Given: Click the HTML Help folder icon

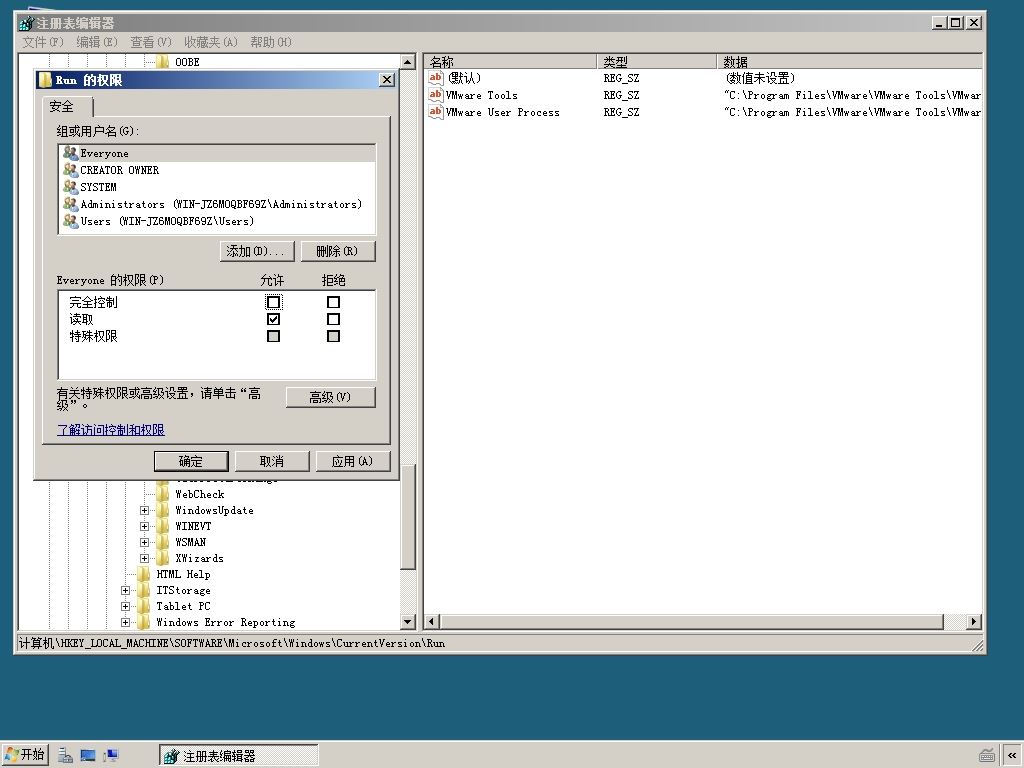Looking at the screenshot, I should pos(144,574).
